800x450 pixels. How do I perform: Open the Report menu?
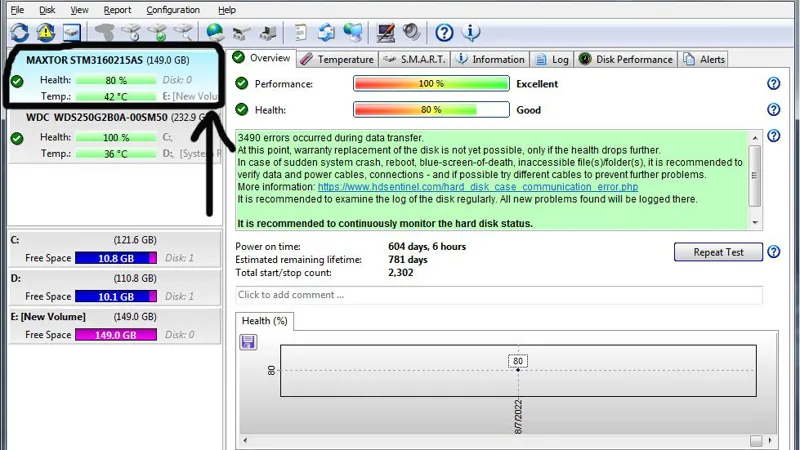click(117, 10)
